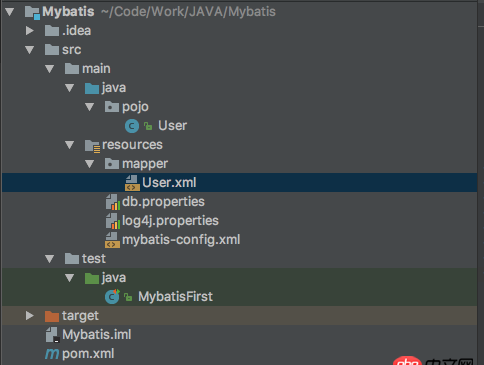Expand the target folder arrow

(30, 315)
